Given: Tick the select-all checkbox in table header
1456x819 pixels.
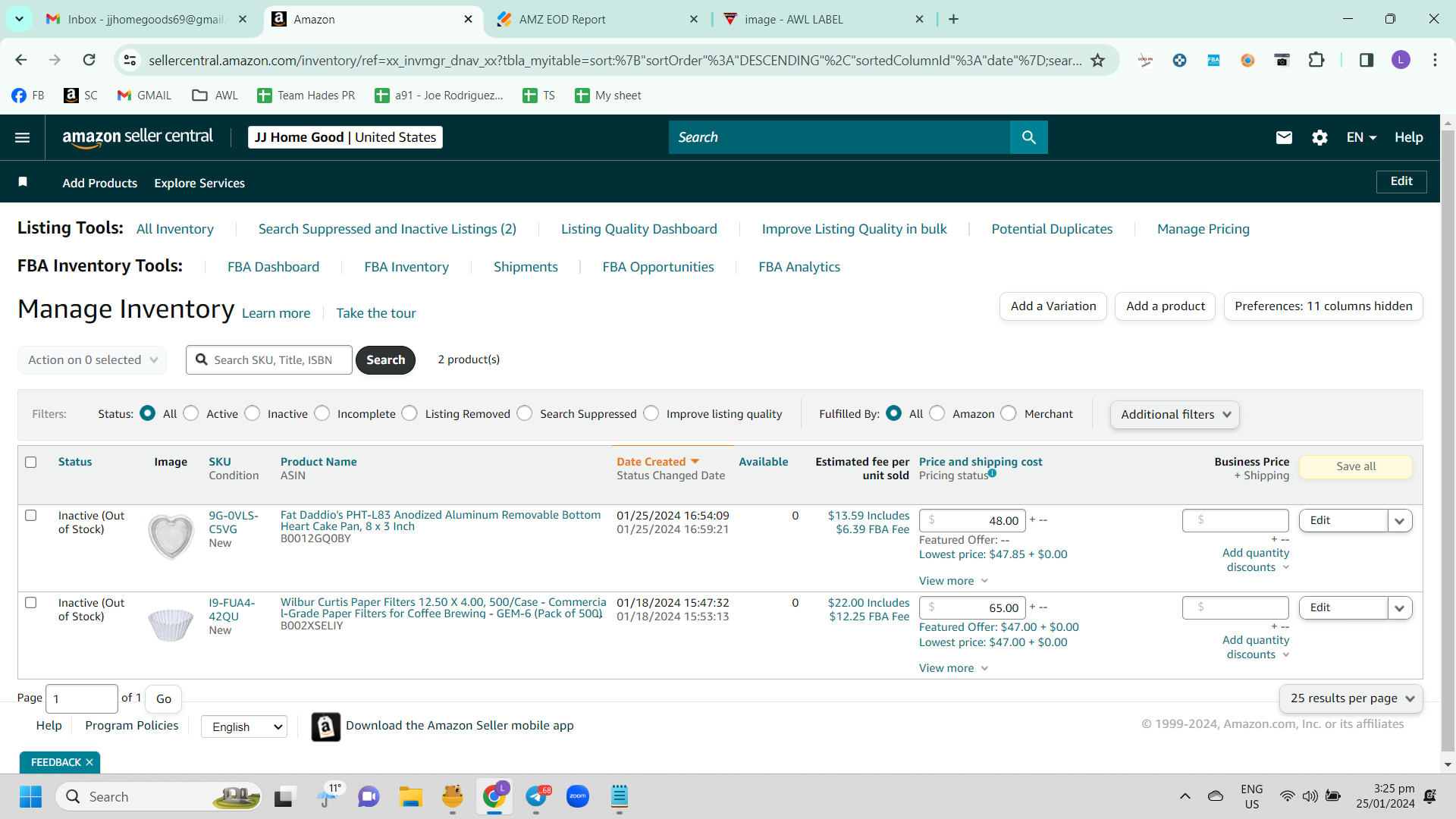Looking at the screenshot, I should tap(31, 462).
